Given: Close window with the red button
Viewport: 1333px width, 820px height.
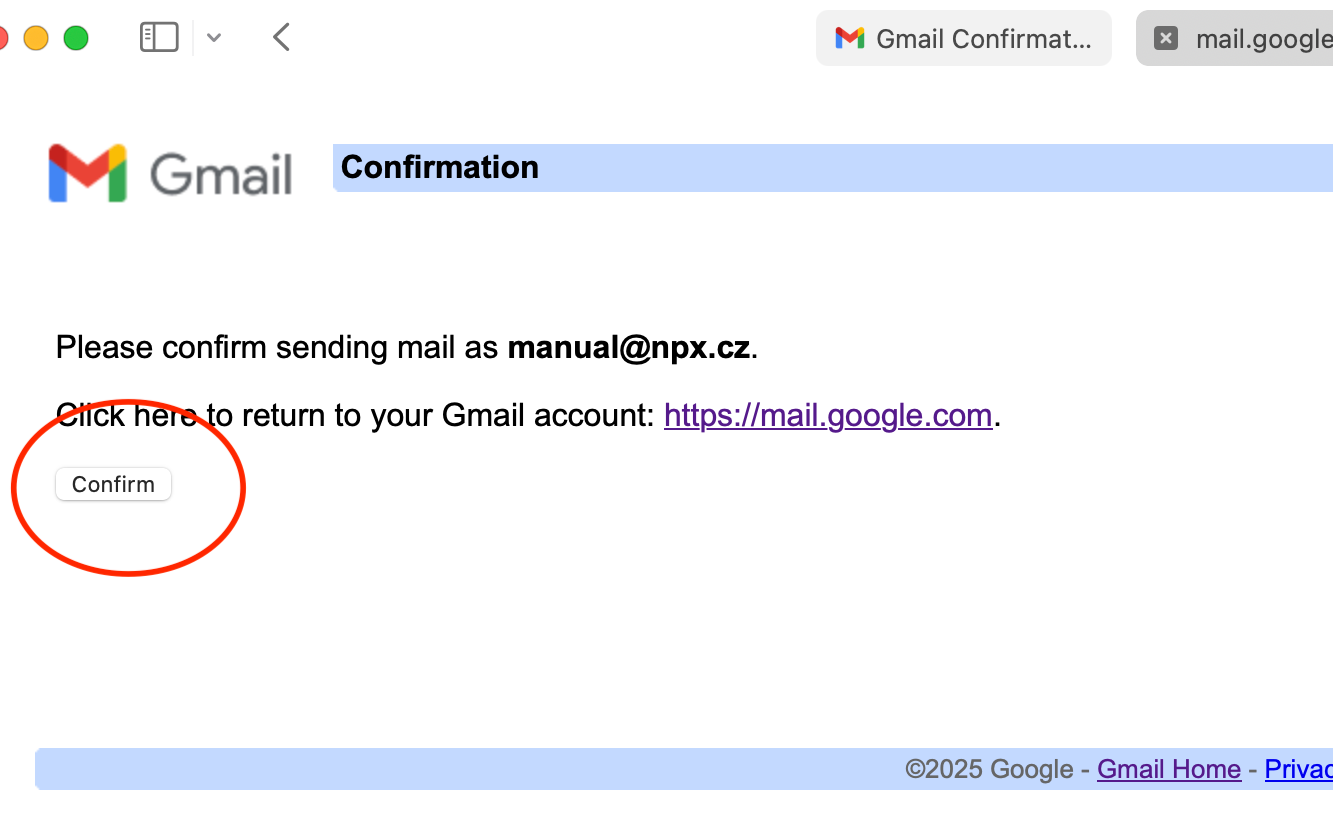Looking at the screenshot, I should coord(3,38).
